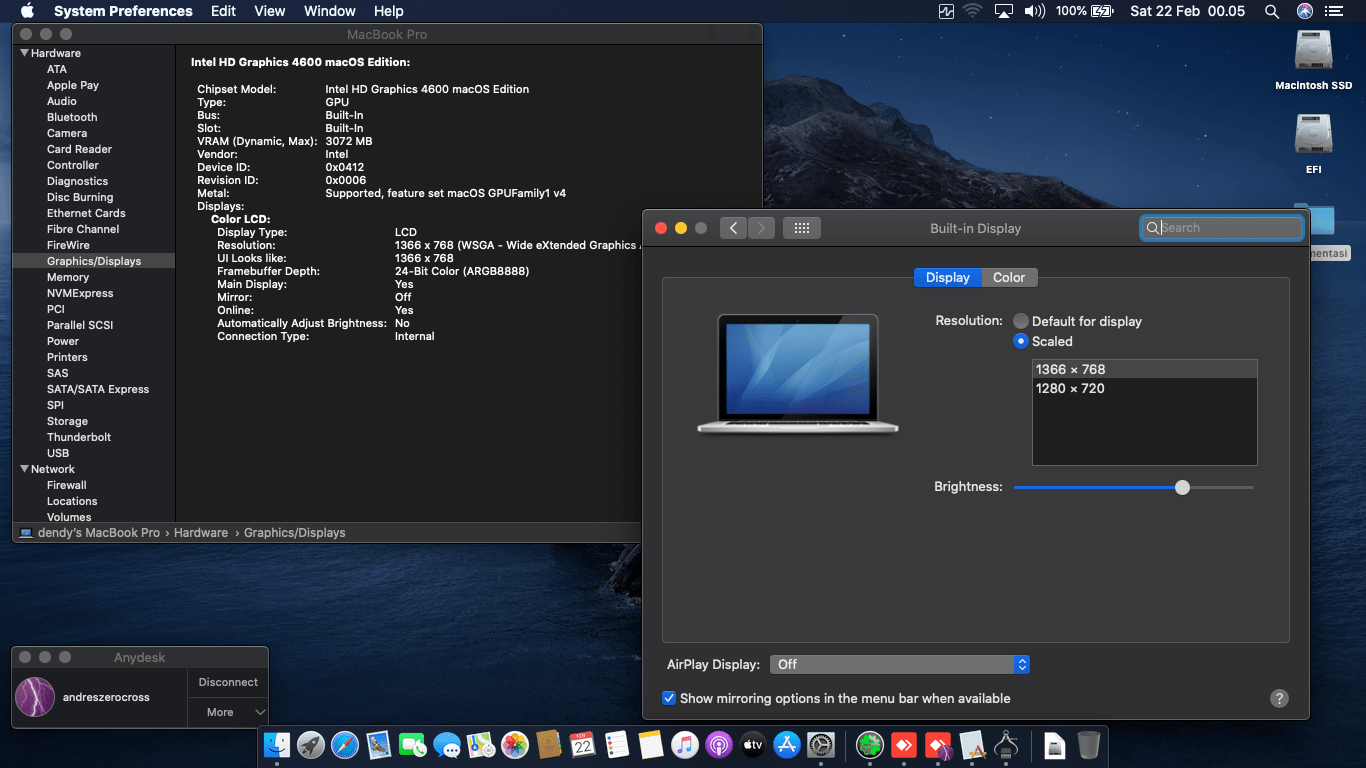Select the EFI drive on desktop

coord(1313,144)
